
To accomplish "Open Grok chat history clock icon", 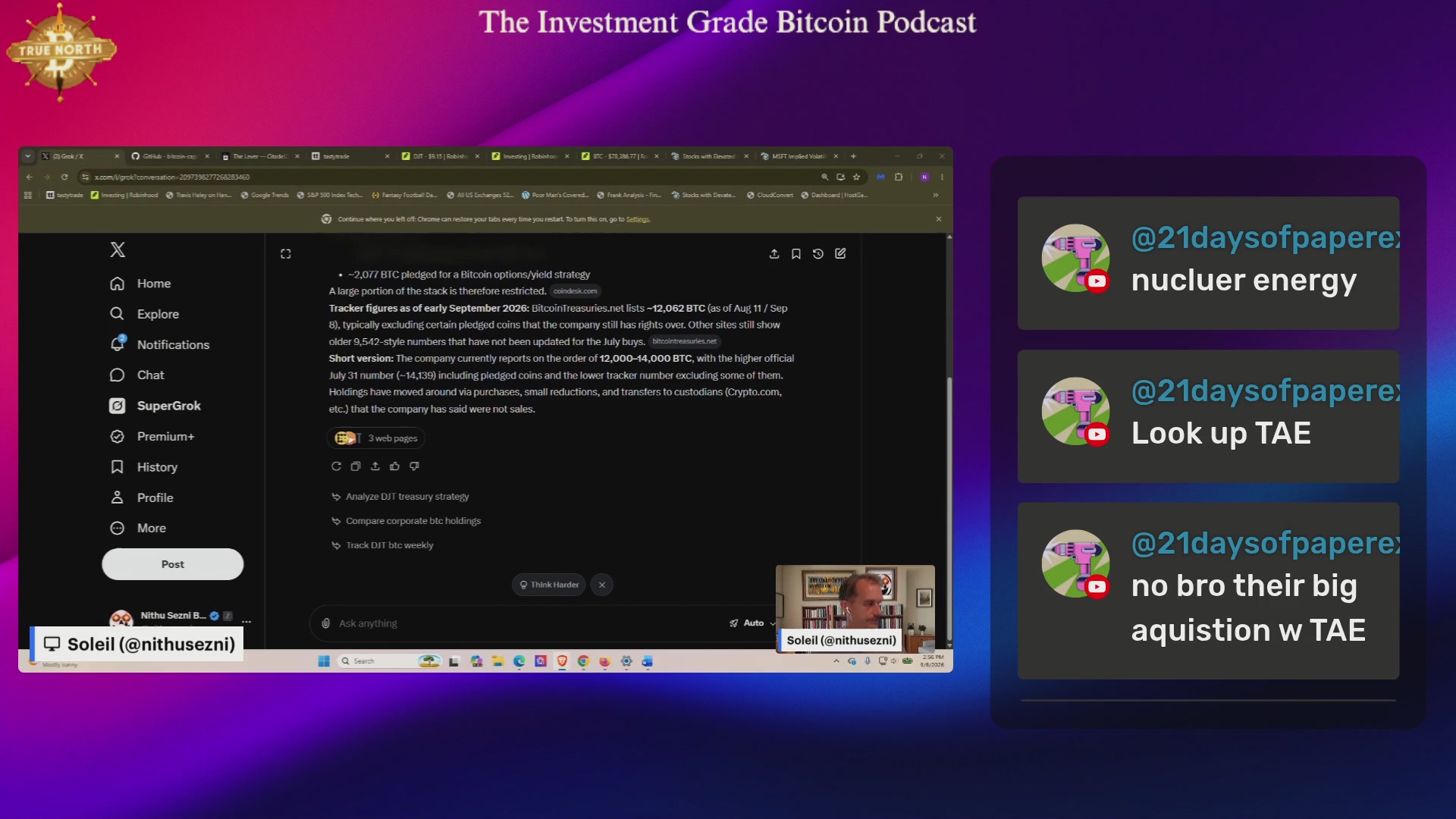I will click(818, 253).
